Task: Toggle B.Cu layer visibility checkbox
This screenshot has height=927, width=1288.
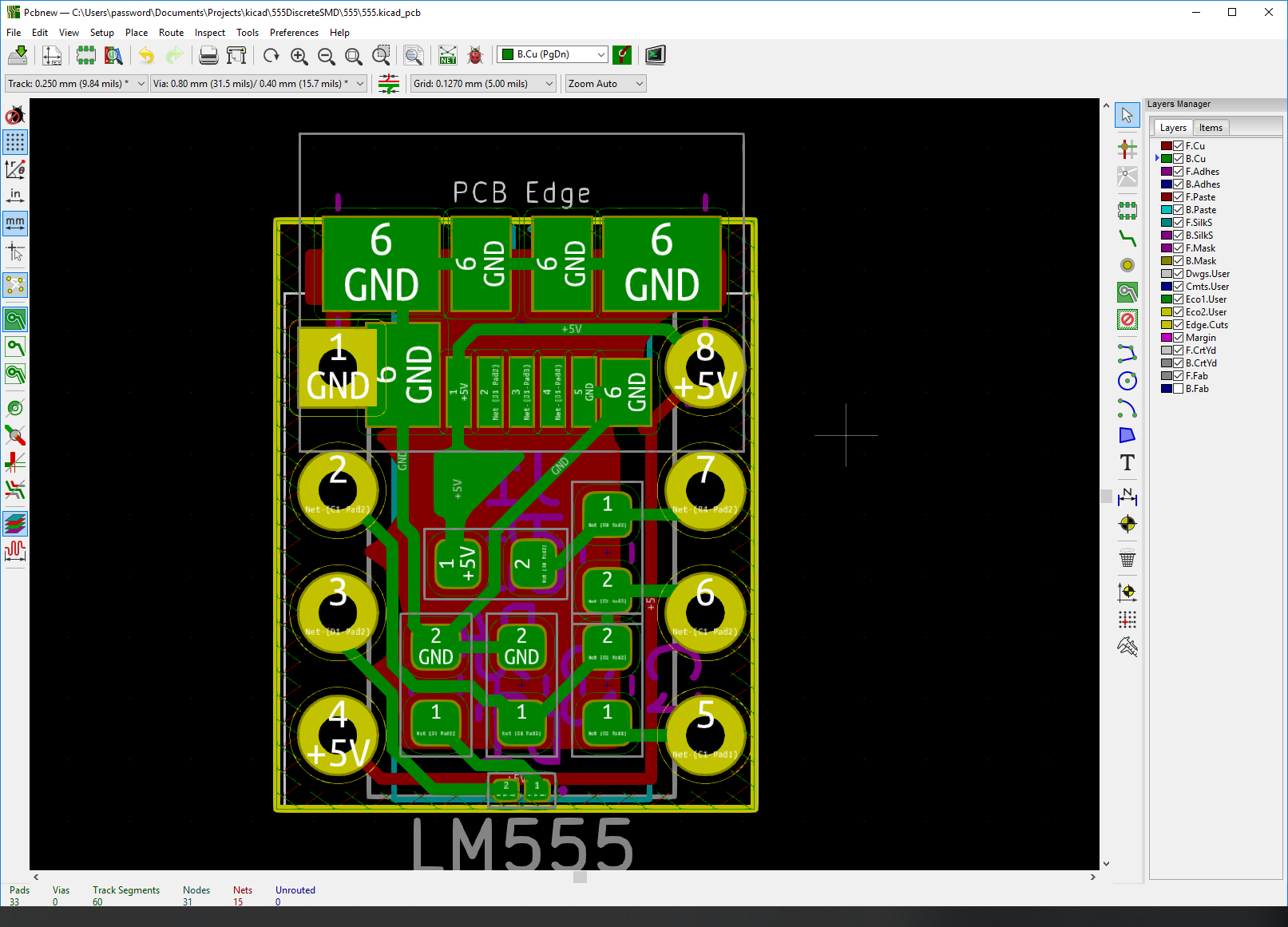Action: pos(1178,159)
